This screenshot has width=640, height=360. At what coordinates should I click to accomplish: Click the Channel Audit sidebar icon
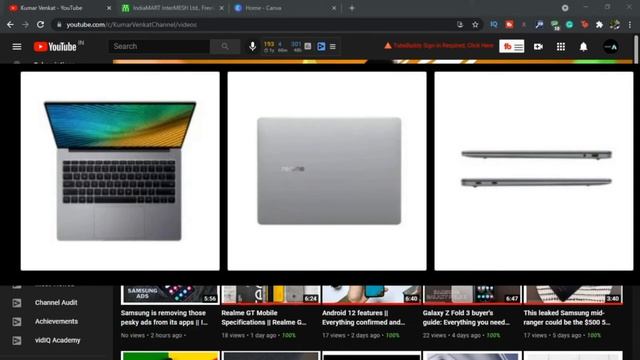(x=17, y=303)
